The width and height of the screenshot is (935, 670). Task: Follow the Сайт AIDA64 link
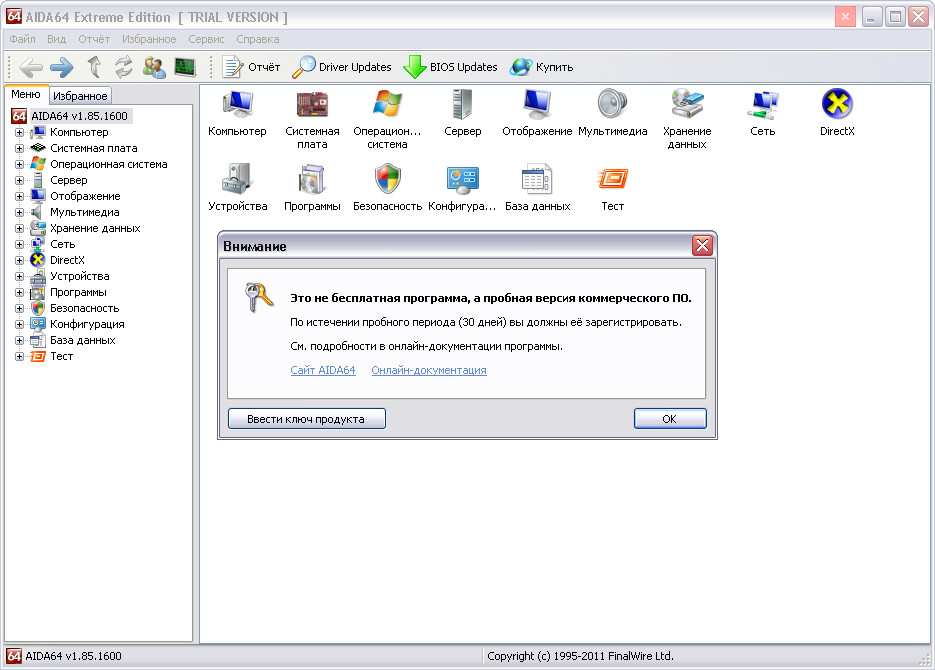323,370
